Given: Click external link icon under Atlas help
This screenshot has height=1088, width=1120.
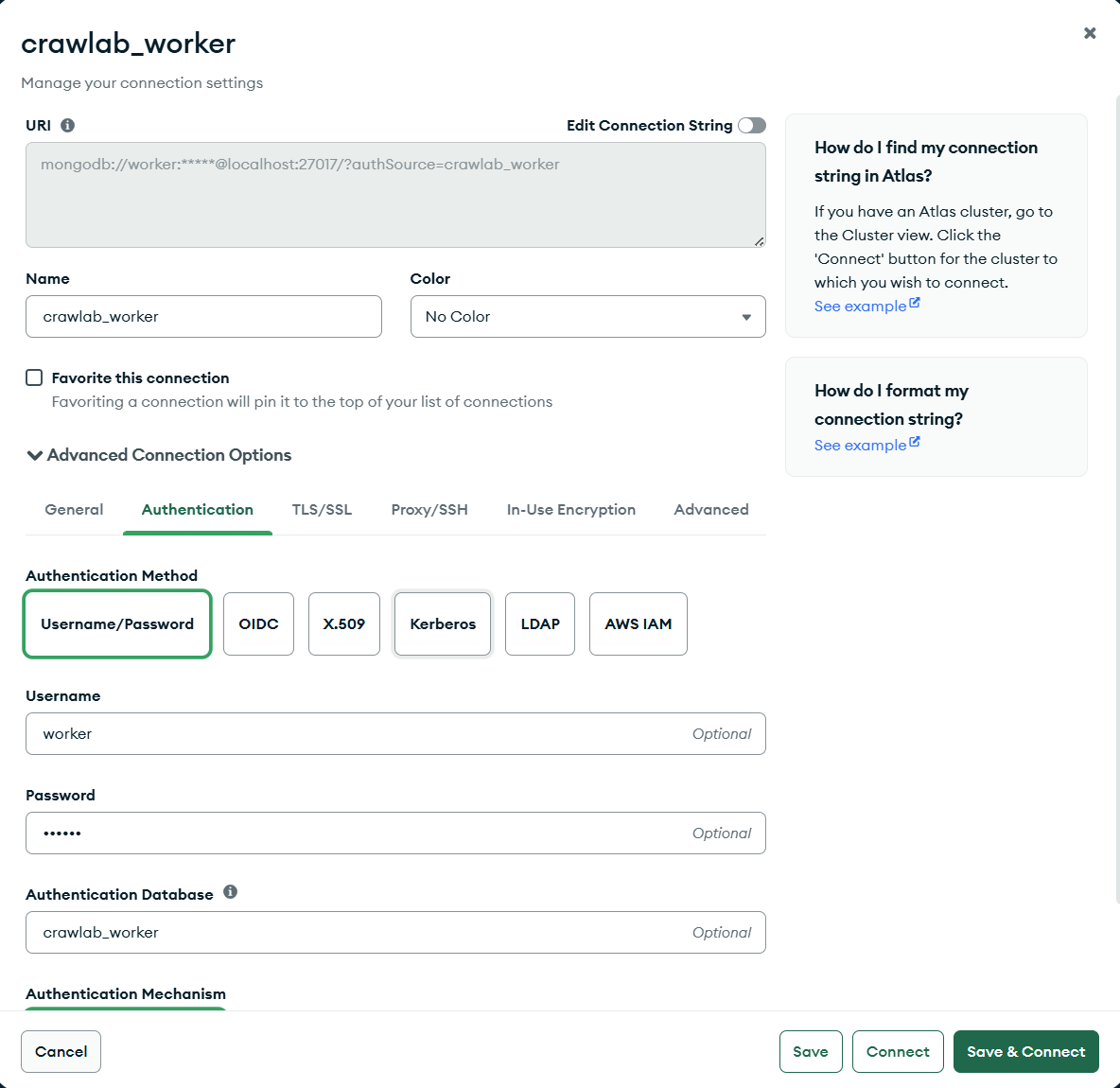Looking at the screenshot, I should tap(915, 303).
